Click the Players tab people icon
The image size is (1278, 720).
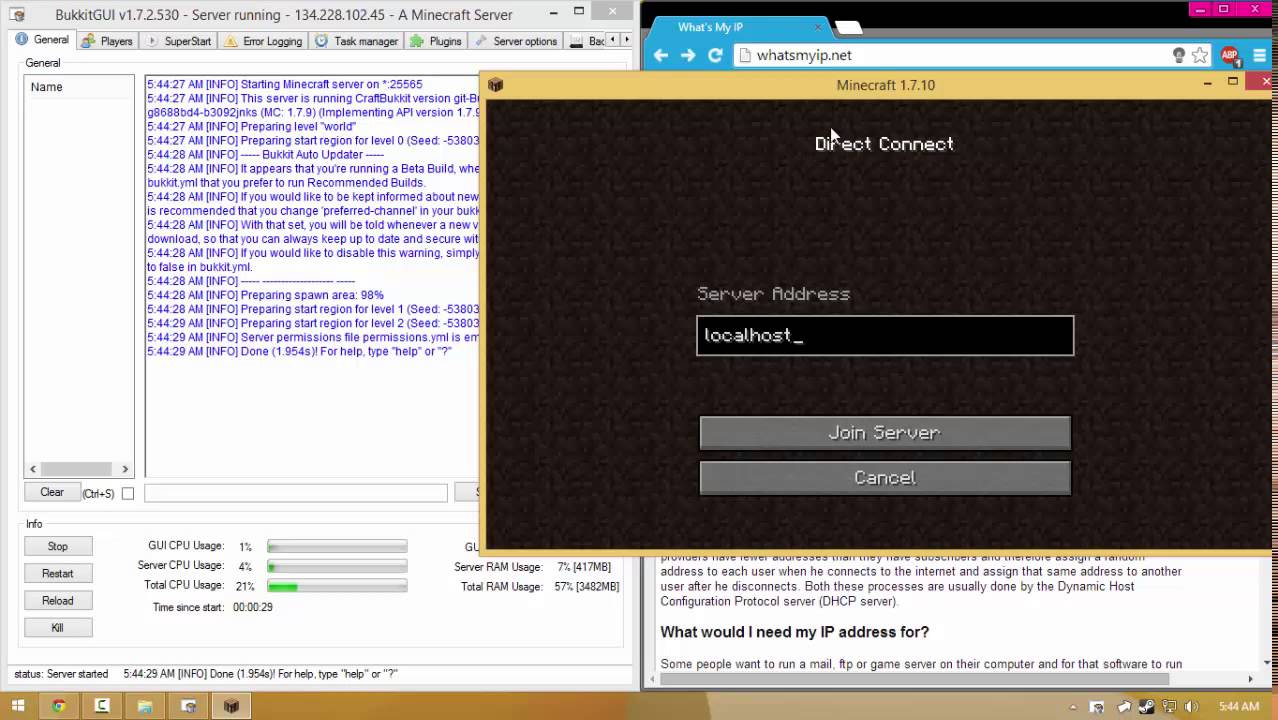88,41
